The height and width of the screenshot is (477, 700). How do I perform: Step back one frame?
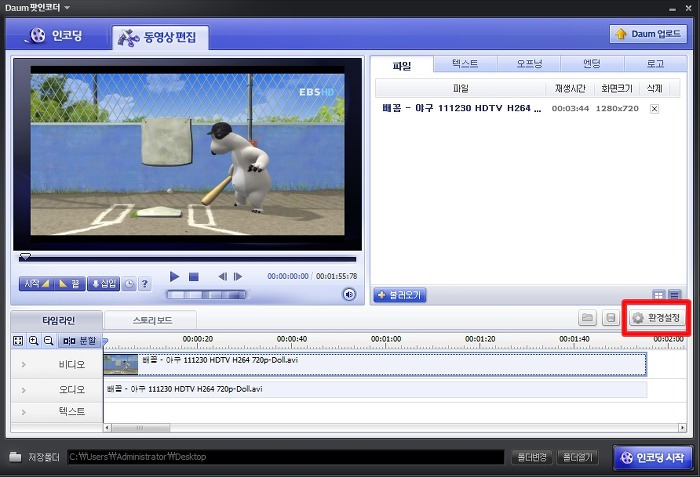tap(222, 276)
